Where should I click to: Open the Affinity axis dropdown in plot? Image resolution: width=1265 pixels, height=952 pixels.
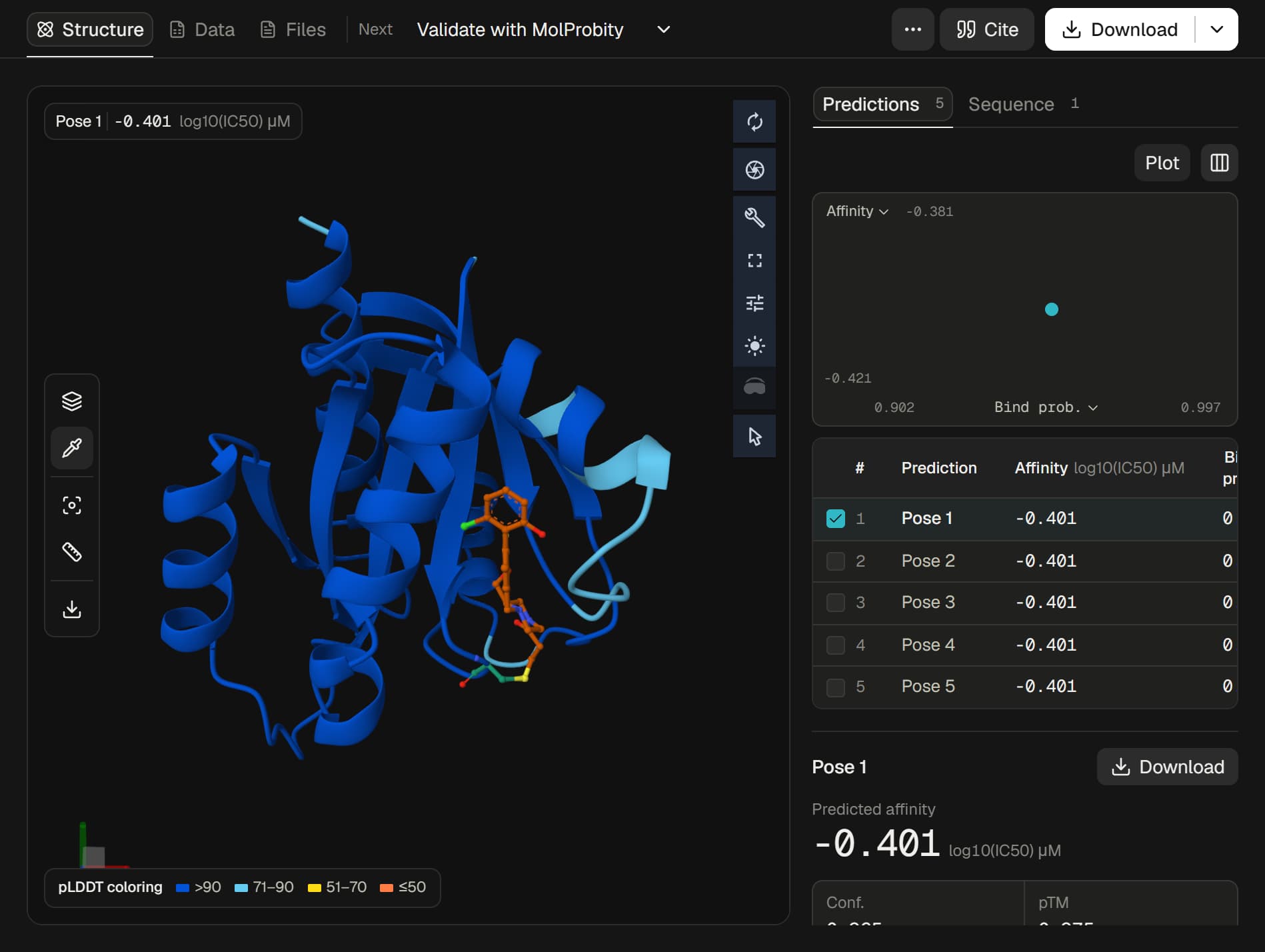857,211
